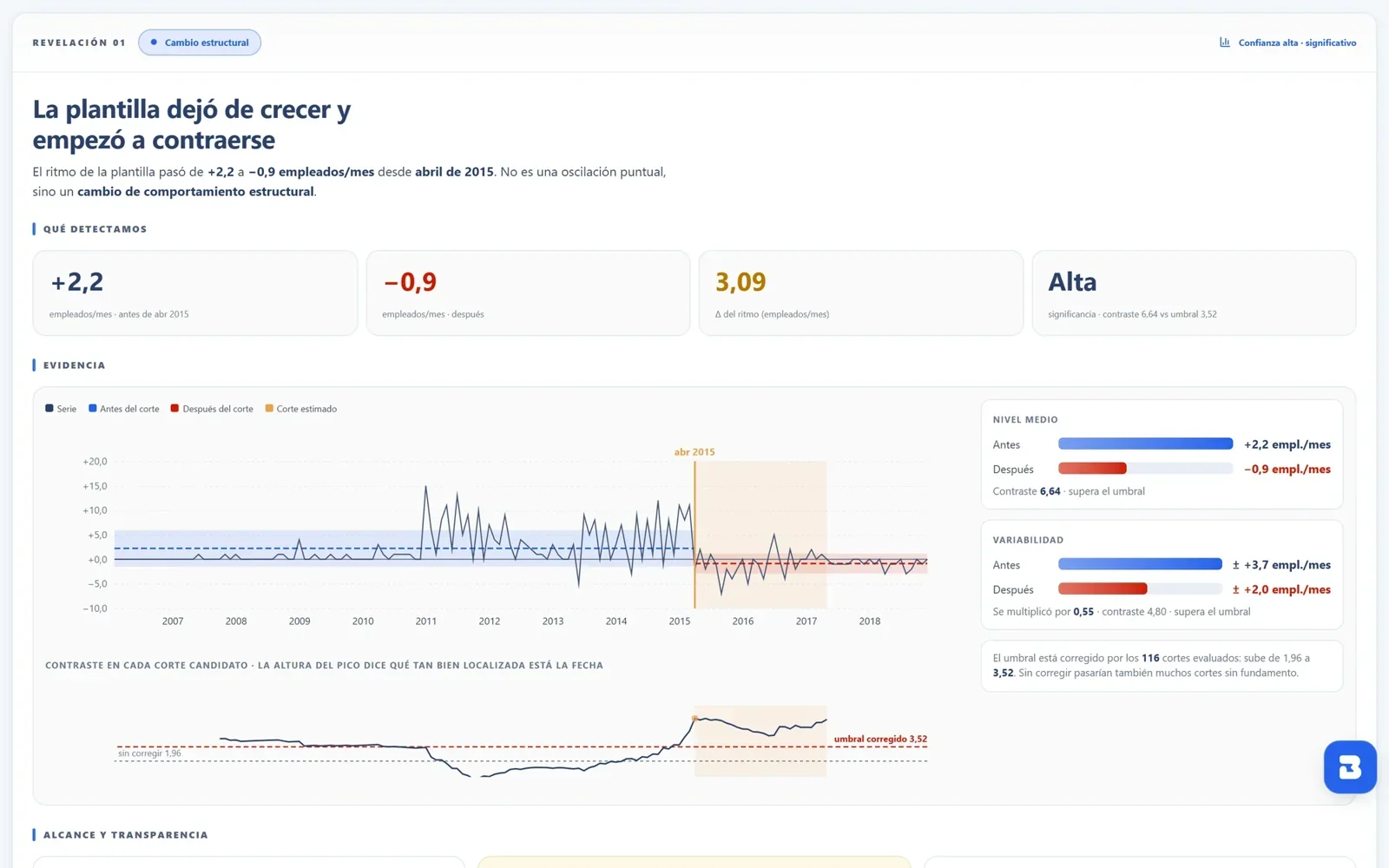The width and height of the screenshot is (1389, 868).
Task: Click the red Después bar in Variabilidad
Action: [1103, 589]
